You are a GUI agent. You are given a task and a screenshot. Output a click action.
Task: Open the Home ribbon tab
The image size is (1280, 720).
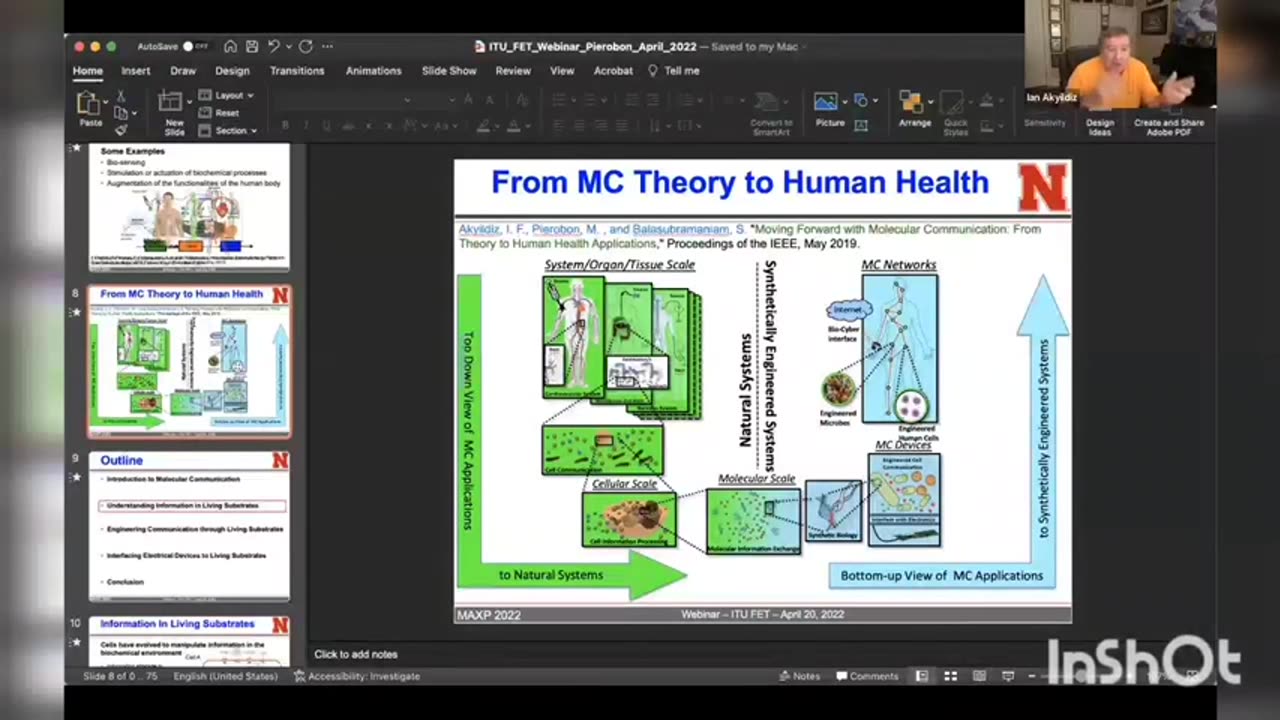pyautogui.click(x=87, y=71)
